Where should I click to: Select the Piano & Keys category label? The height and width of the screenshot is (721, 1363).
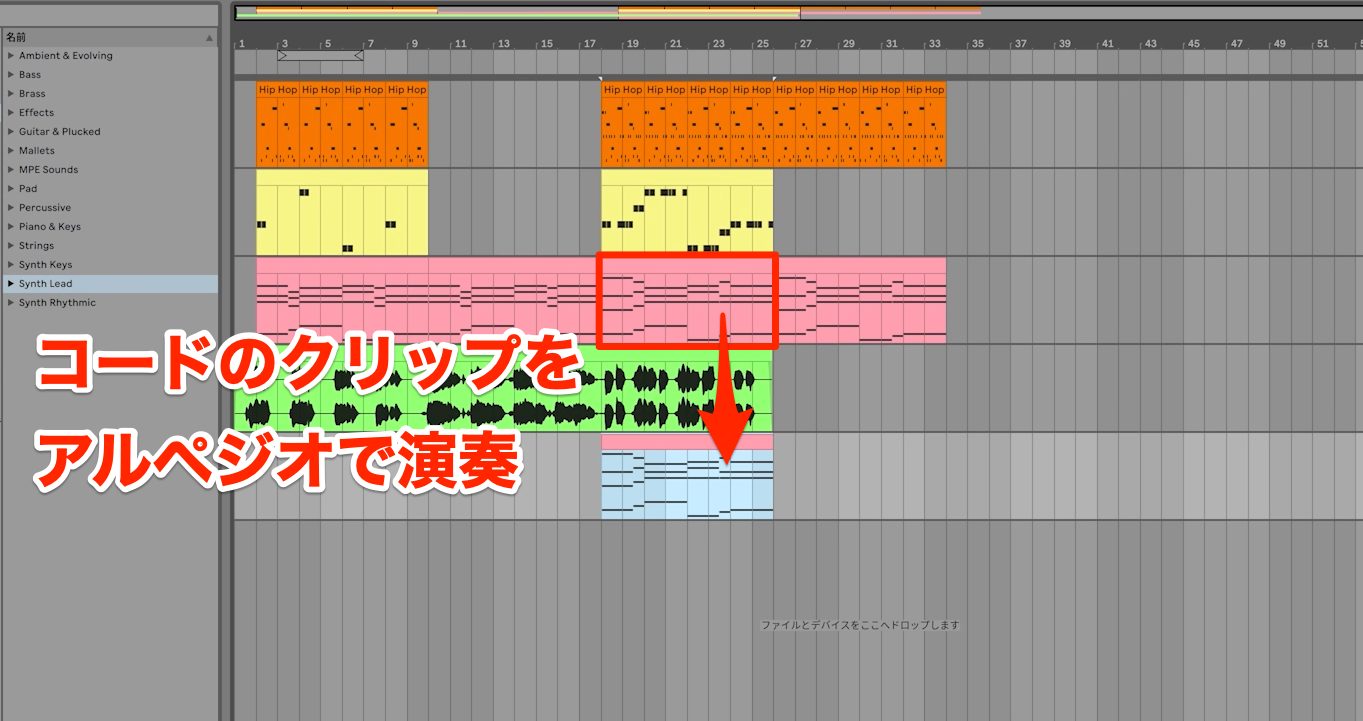(50, 227)
